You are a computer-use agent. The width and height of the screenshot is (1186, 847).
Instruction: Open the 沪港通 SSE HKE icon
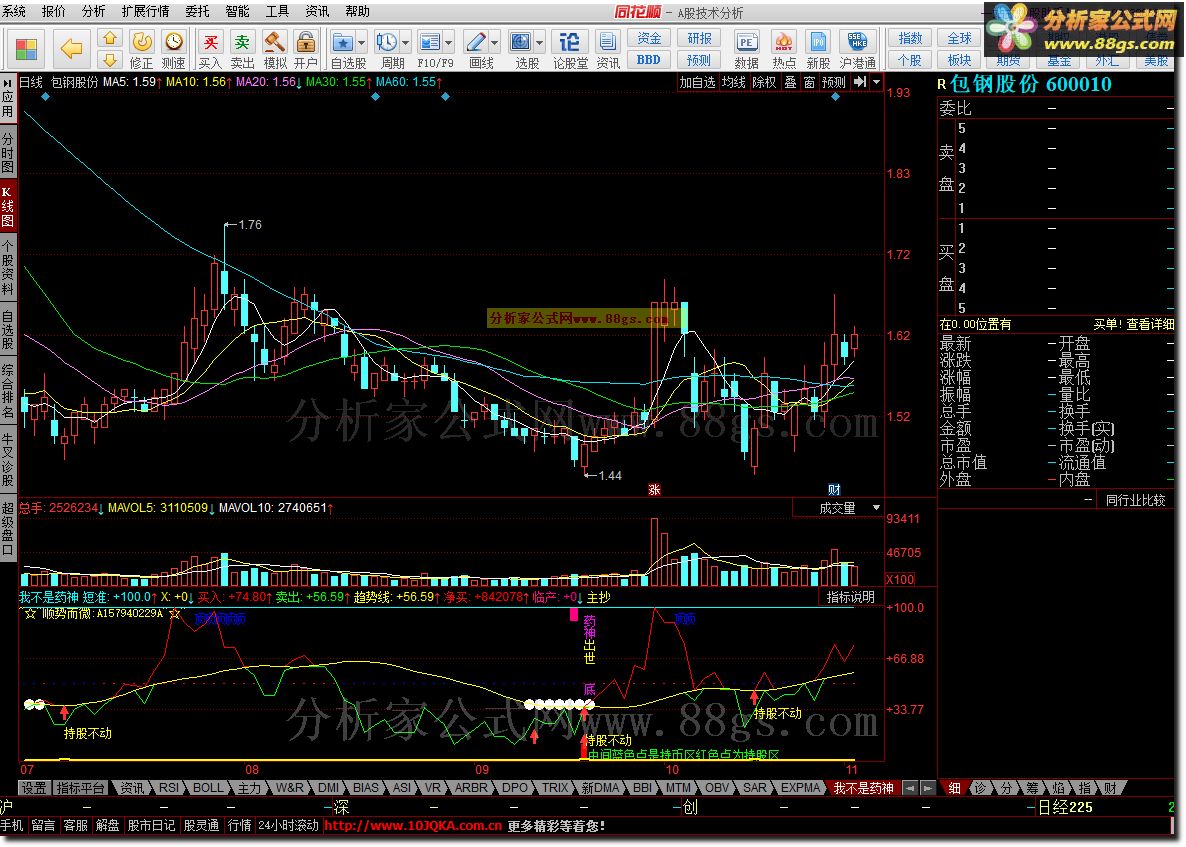tap(857, 49)
